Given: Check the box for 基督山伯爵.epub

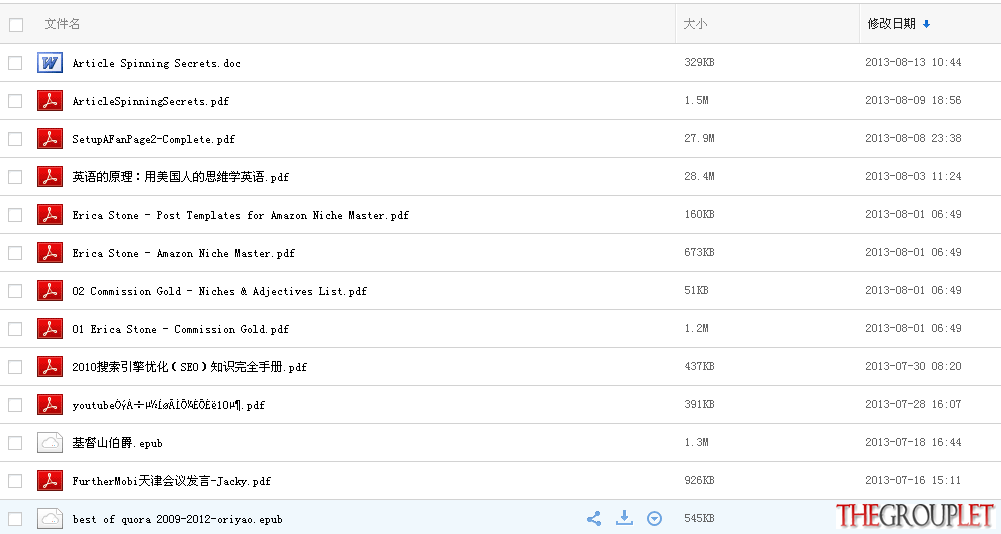Looking at the screenshot, I should pos(15,443).
